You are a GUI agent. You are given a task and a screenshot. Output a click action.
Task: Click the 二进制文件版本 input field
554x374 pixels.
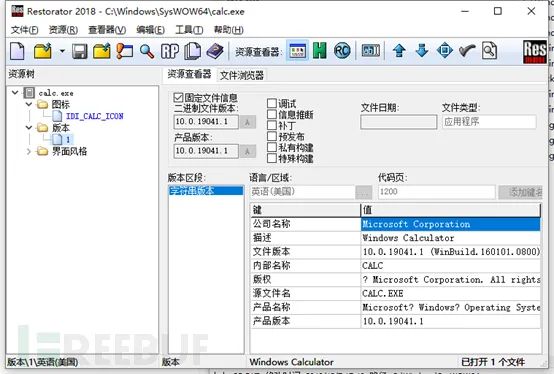206,122
